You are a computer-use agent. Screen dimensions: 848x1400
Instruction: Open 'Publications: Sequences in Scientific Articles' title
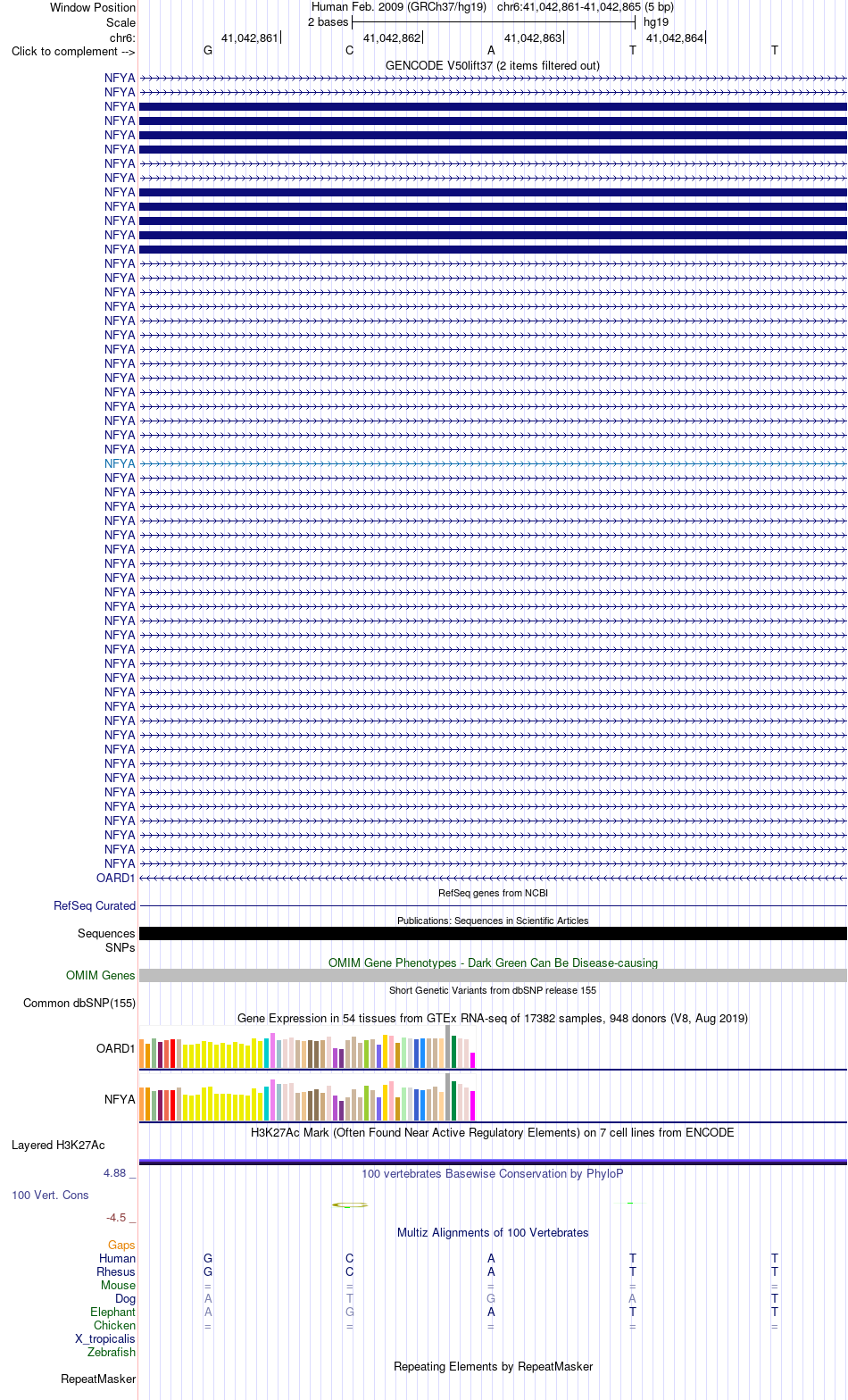[x=493, y=921]
